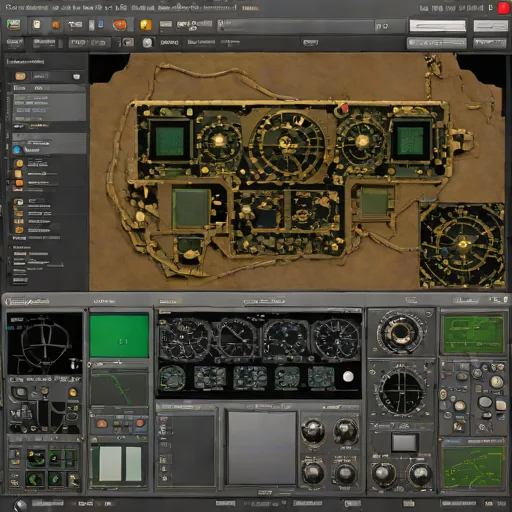Switch to the center tab above the gauge panel
The image size is (512, 512).
pos(264,301)
